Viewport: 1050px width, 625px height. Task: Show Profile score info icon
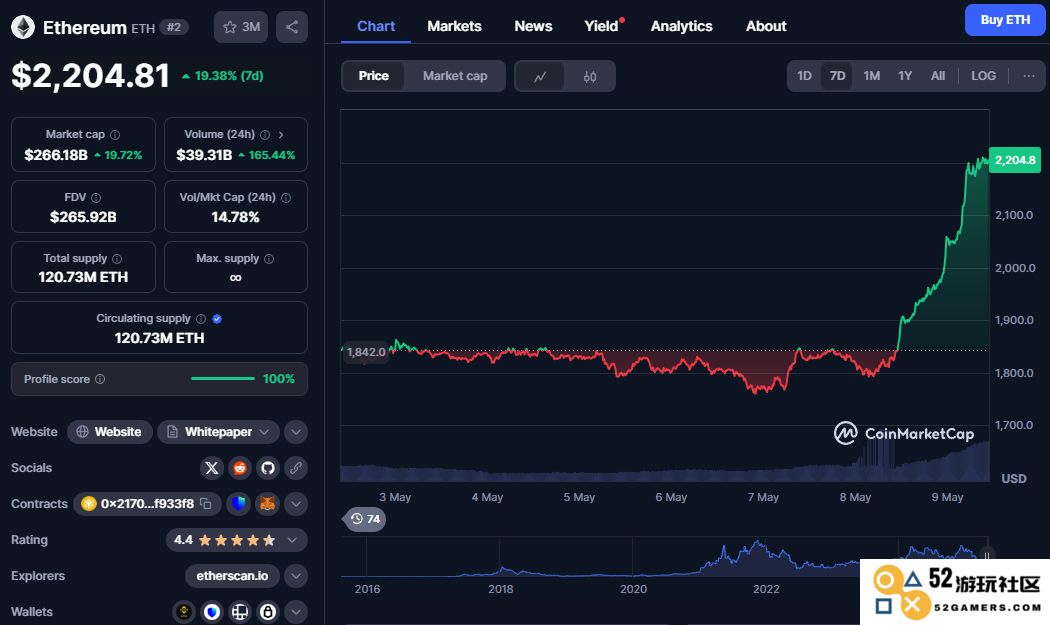tap(100, 379)
